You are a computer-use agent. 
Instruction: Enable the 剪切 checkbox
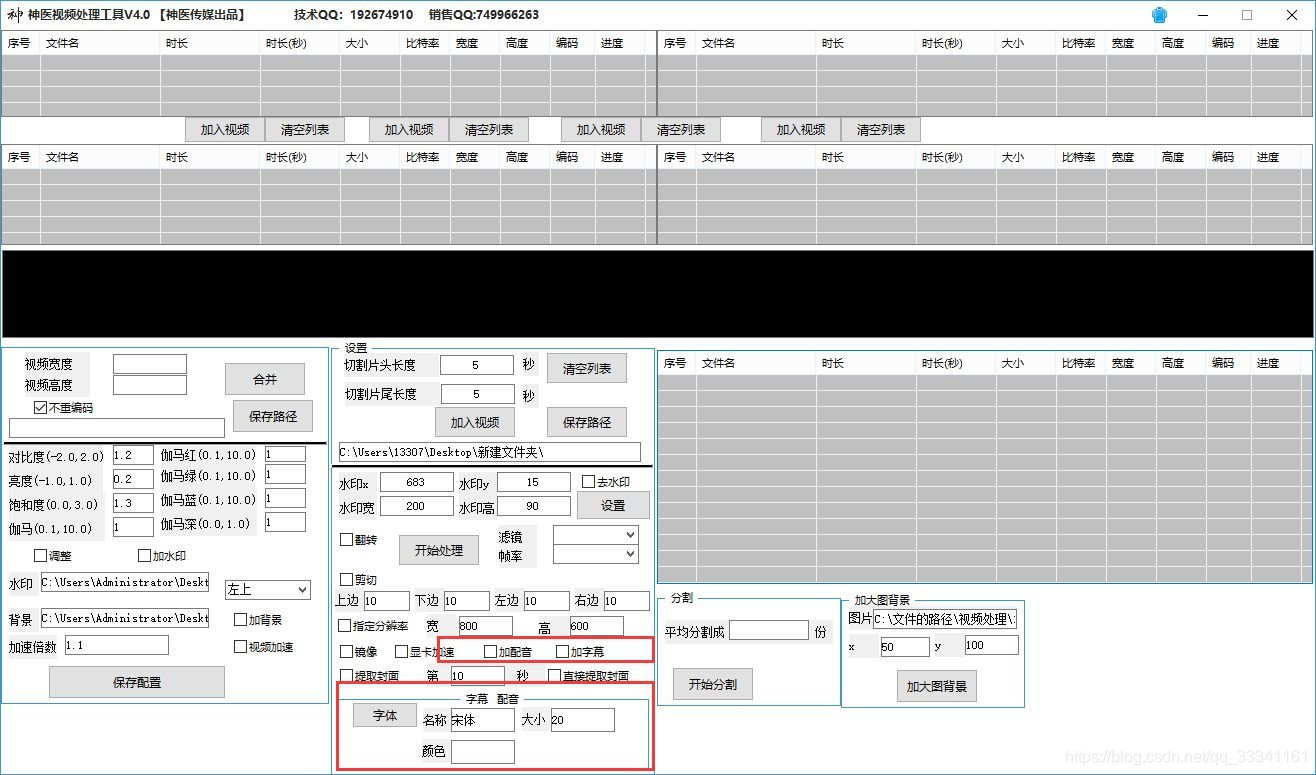tap(347, 579)
